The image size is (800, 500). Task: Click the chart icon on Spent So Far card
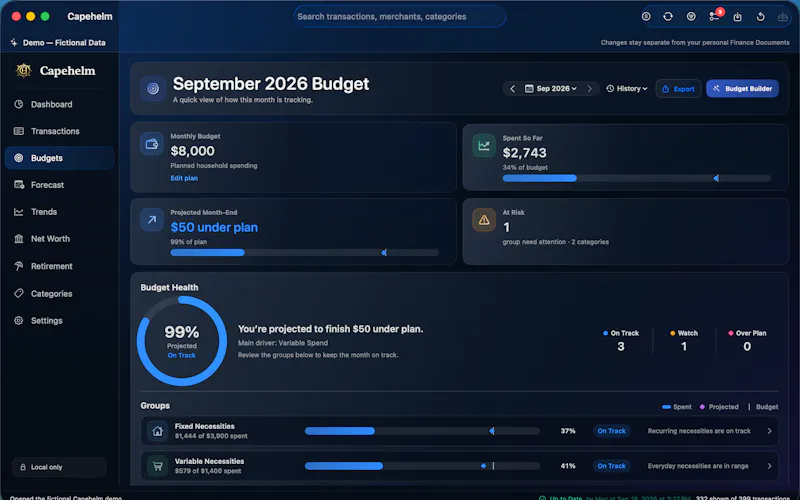[x=484, y=146]
